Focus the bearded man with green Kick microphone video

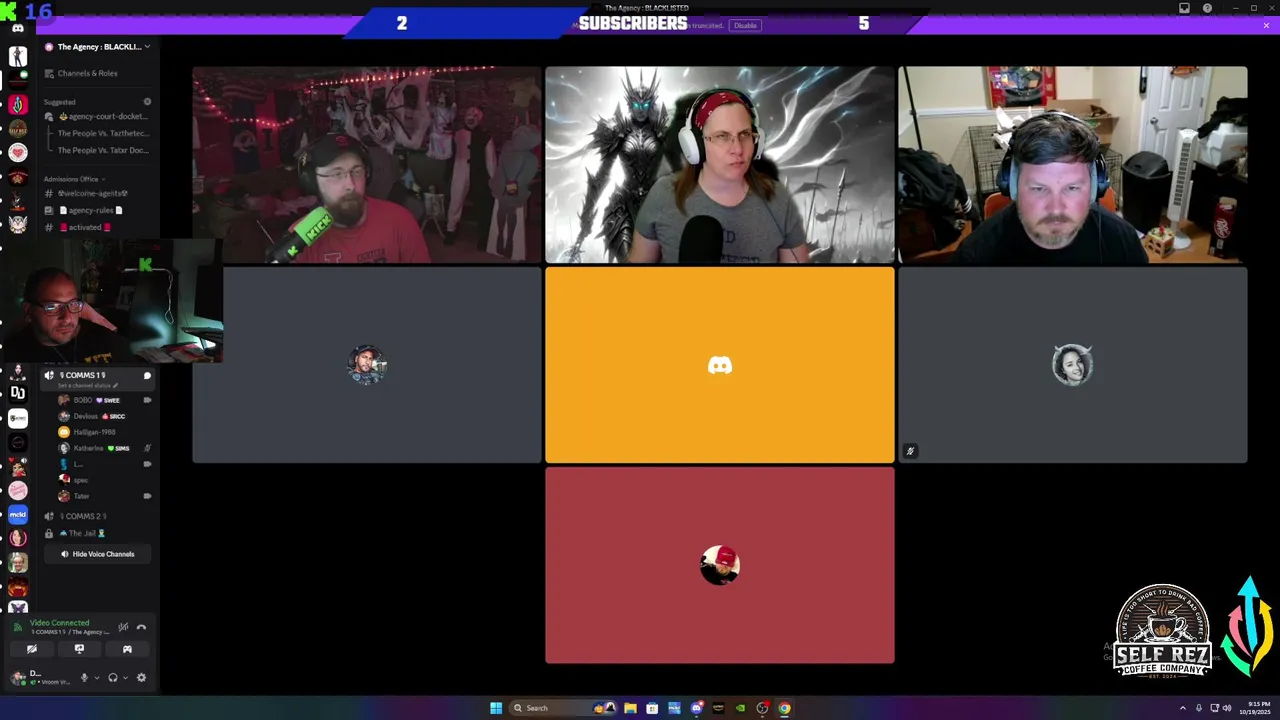coord(367,165)
